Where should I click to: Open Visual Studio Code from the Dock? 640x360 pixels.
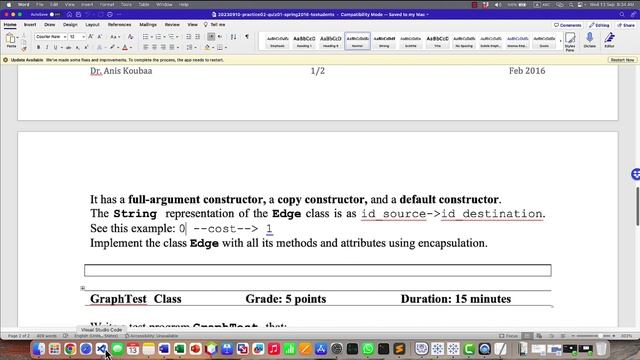point(102,349)
